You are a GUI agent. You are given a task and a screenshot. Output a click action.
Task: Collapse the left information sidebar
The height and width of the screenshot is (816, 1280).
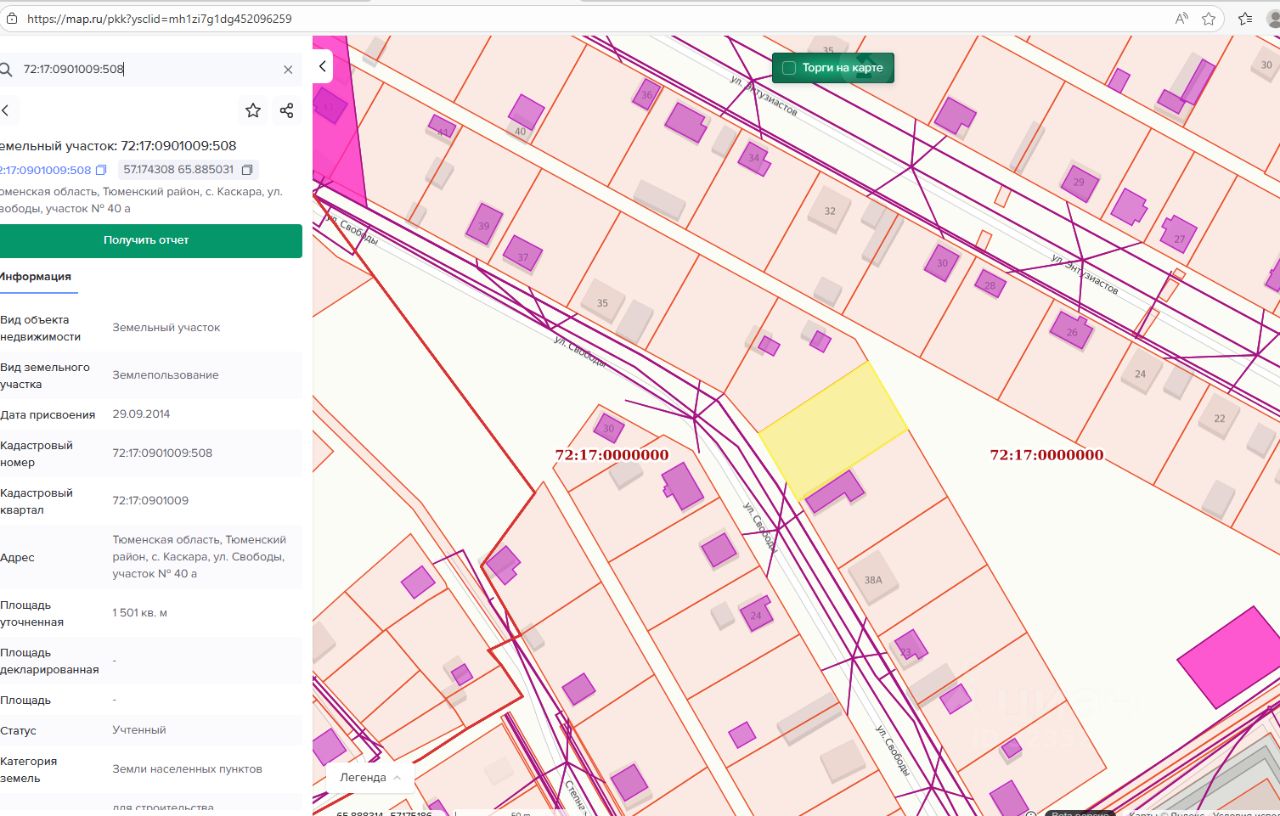(x=322, y=66)
